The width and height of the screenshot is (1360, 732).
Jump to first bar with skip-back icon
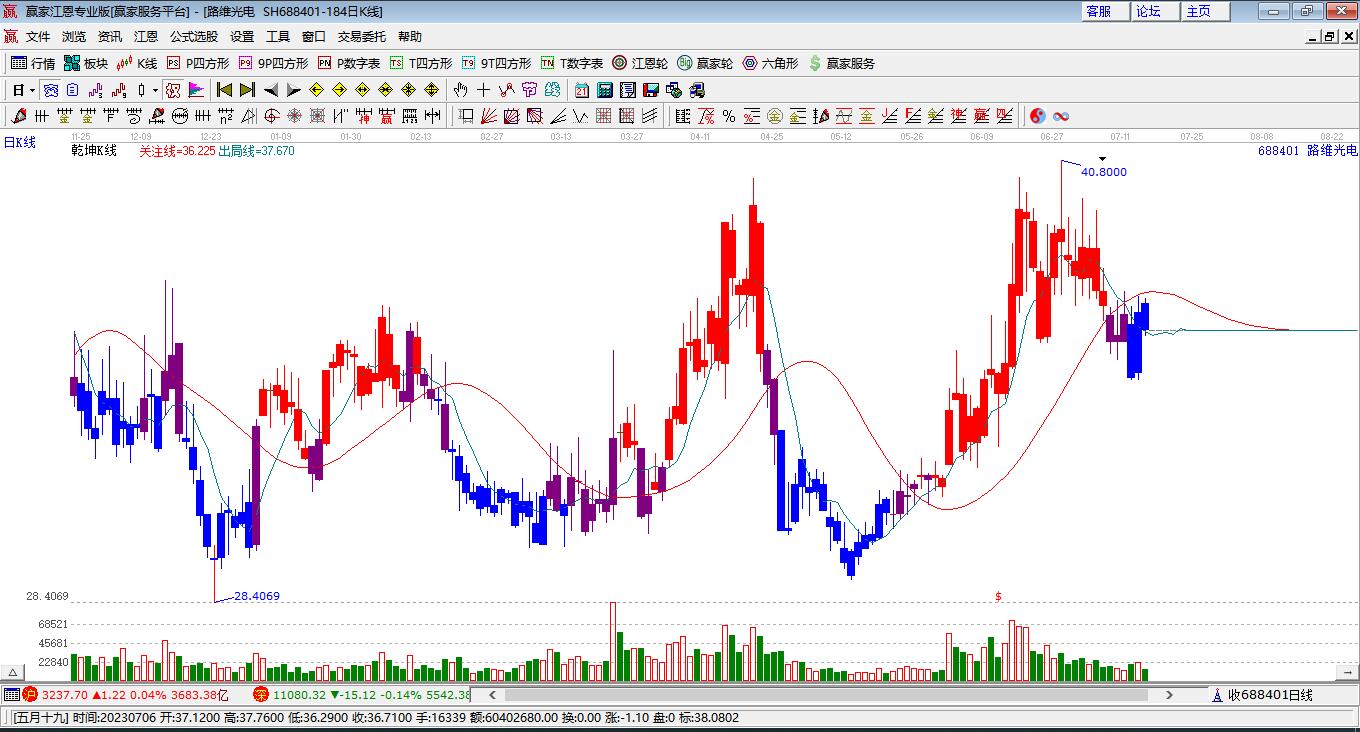point(225,90)
